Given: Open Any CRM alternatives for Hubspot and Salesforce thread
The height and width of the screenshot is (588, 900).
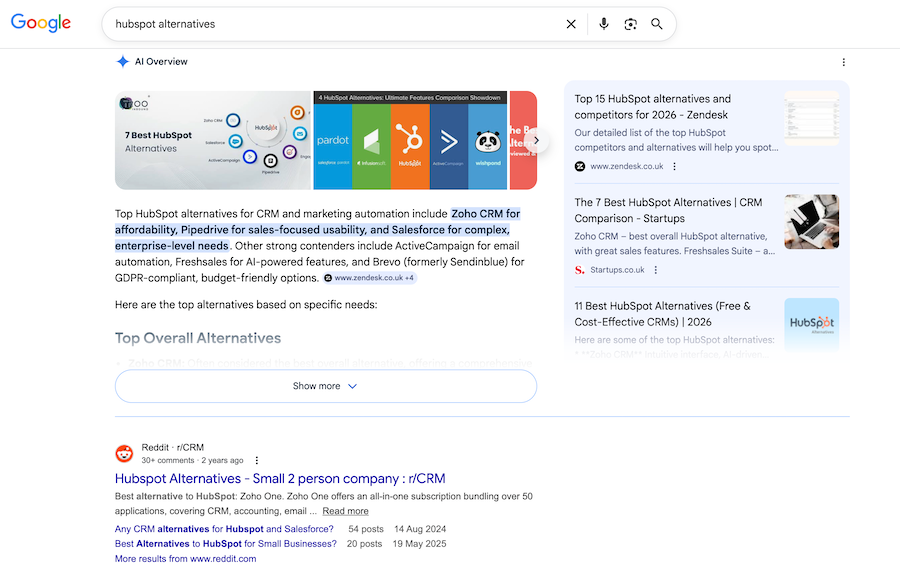Looking at the screenshot, I should [224, 529].
